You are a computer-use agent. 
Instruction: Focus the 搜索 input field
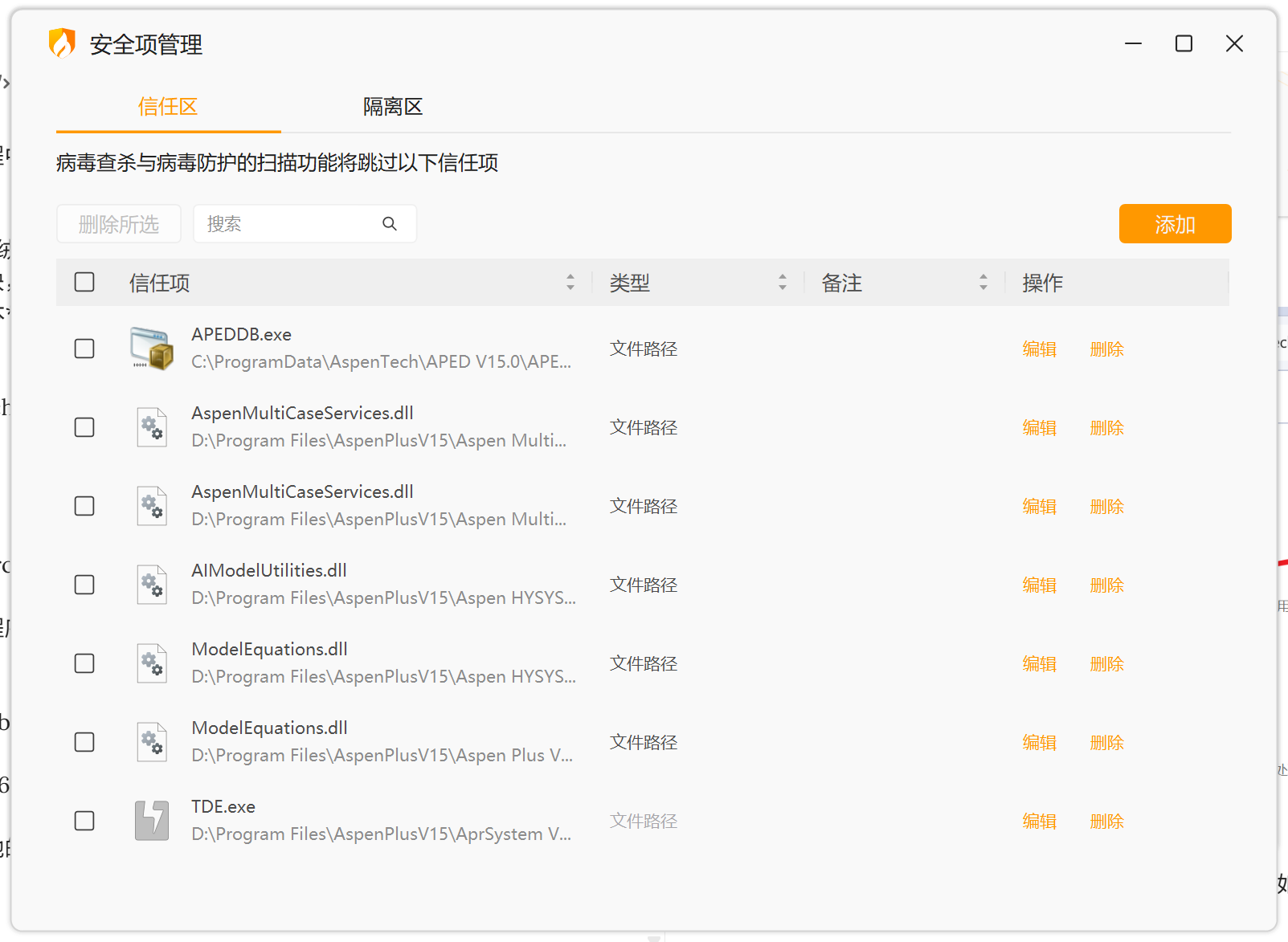305,223
